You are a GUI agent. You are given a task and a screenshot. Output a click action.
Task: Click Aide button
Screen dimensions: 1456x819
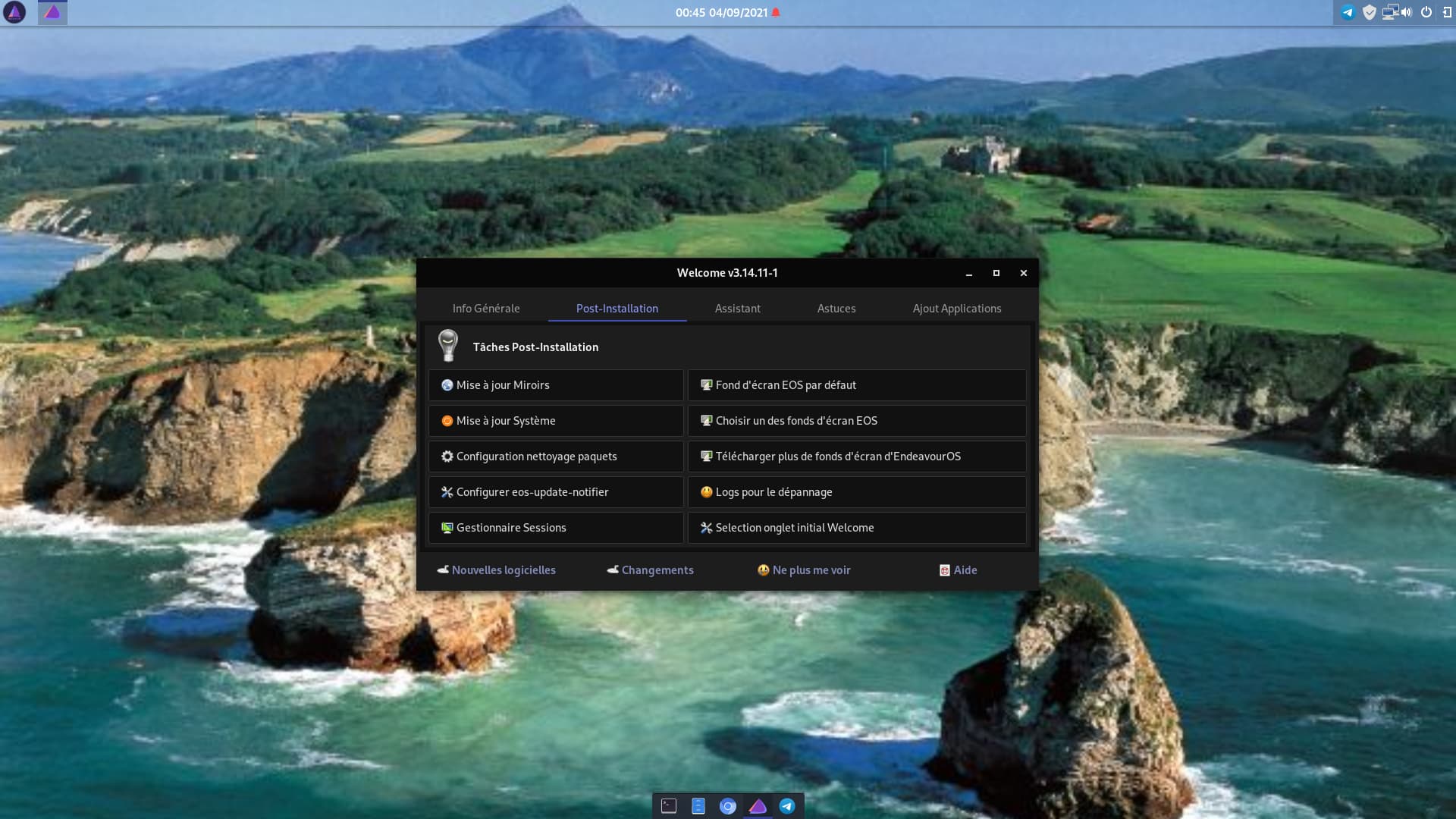(957, 570)
